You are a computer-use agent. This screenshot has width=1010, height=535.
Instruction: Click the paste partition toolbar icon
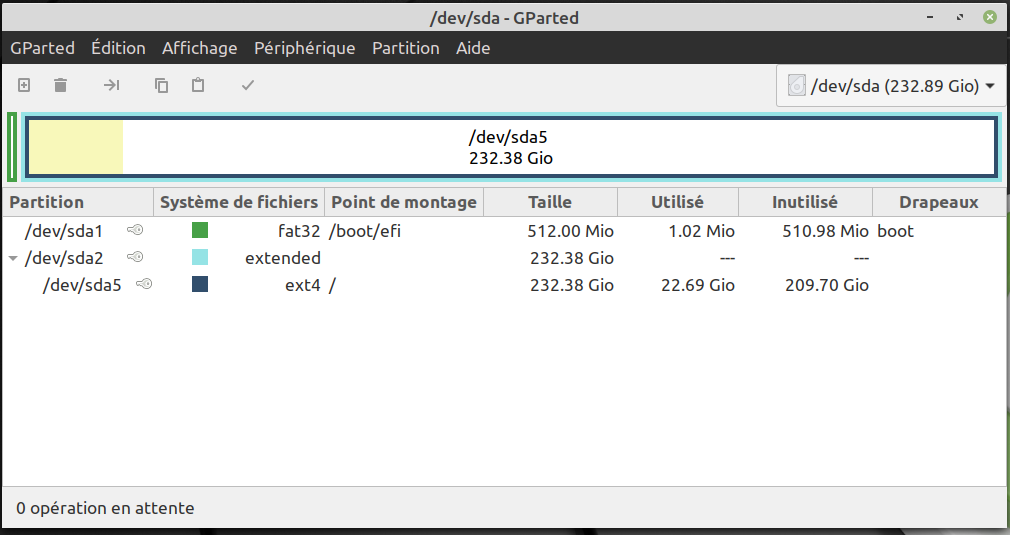(x=198, y=86)
